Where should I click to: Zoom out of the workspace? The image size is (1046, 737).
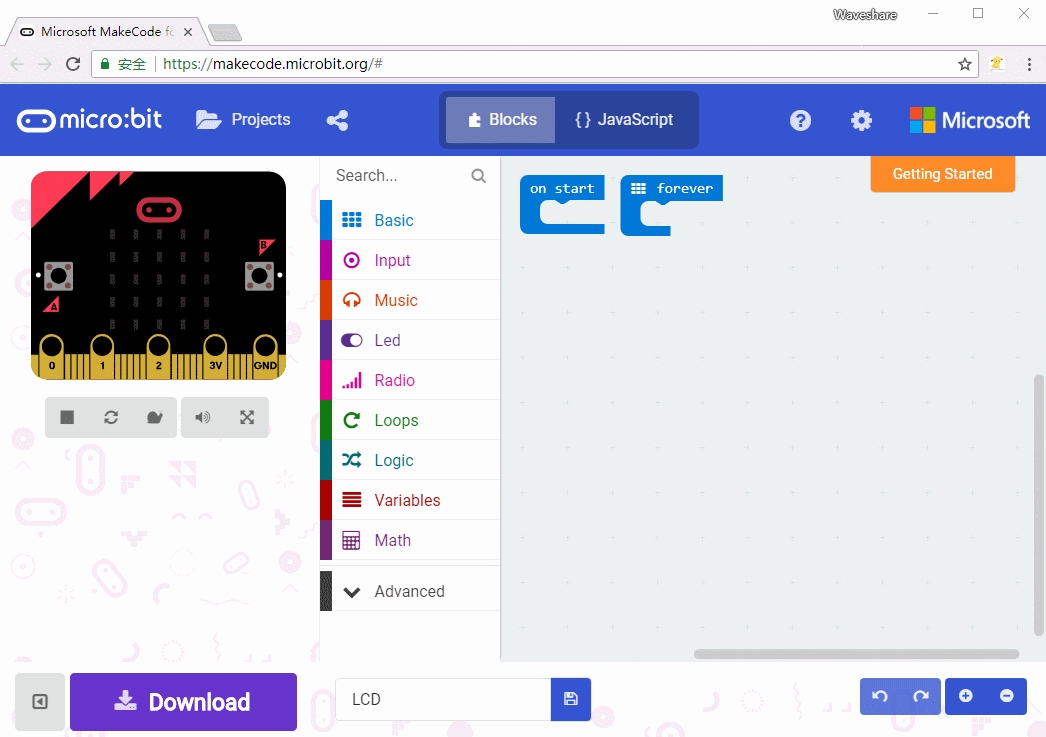pyautogui.click(x=1007, y=696)
